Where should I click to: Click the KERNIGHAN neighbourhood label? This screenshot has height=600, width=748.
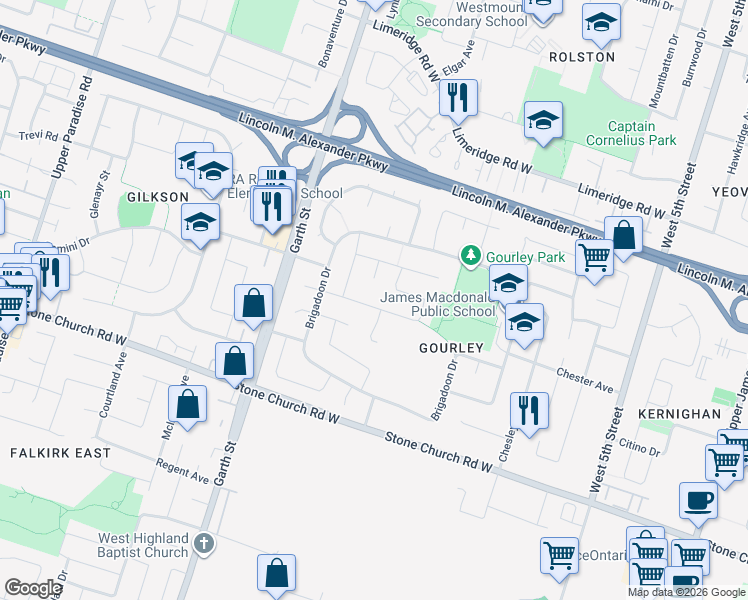[680, 414]
